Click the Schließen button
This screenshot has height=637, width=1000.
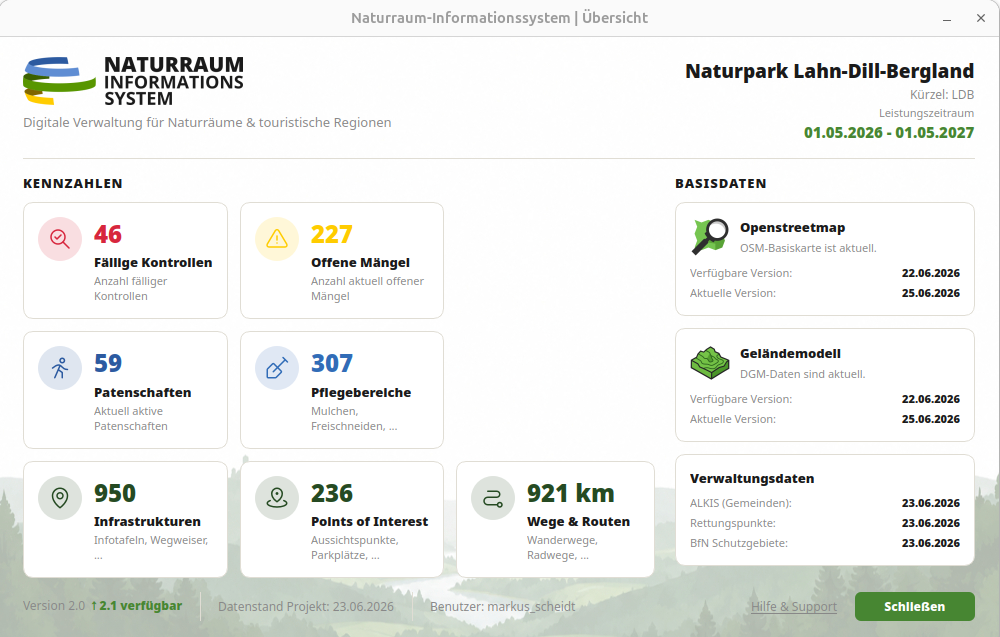click(x=915, y=606)
